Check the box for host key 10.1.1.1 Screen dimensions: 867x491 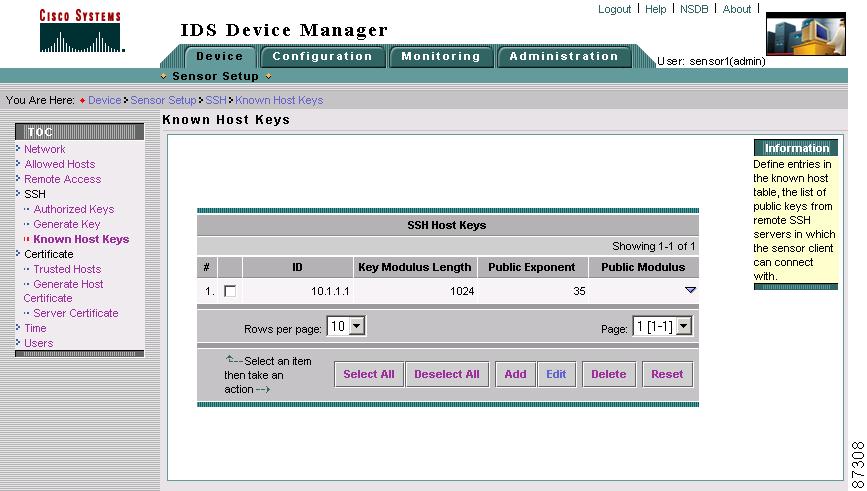click(x=230, y=291)
